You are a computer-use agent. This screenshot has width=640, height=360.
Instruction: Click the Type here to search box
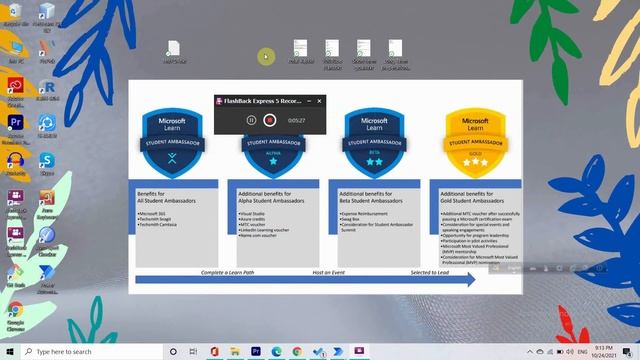92,351
